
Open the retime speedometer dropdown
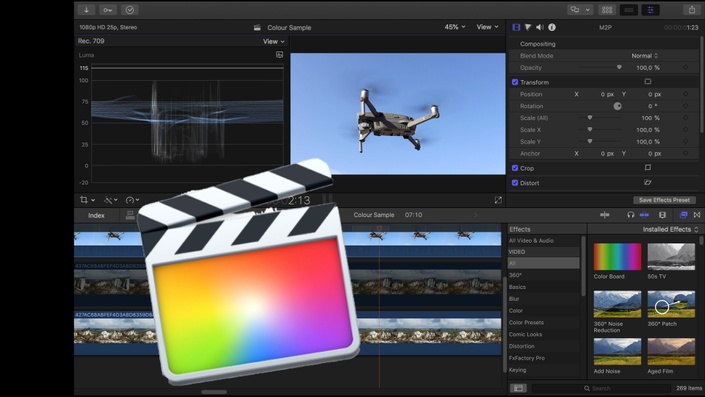[132, 200]
